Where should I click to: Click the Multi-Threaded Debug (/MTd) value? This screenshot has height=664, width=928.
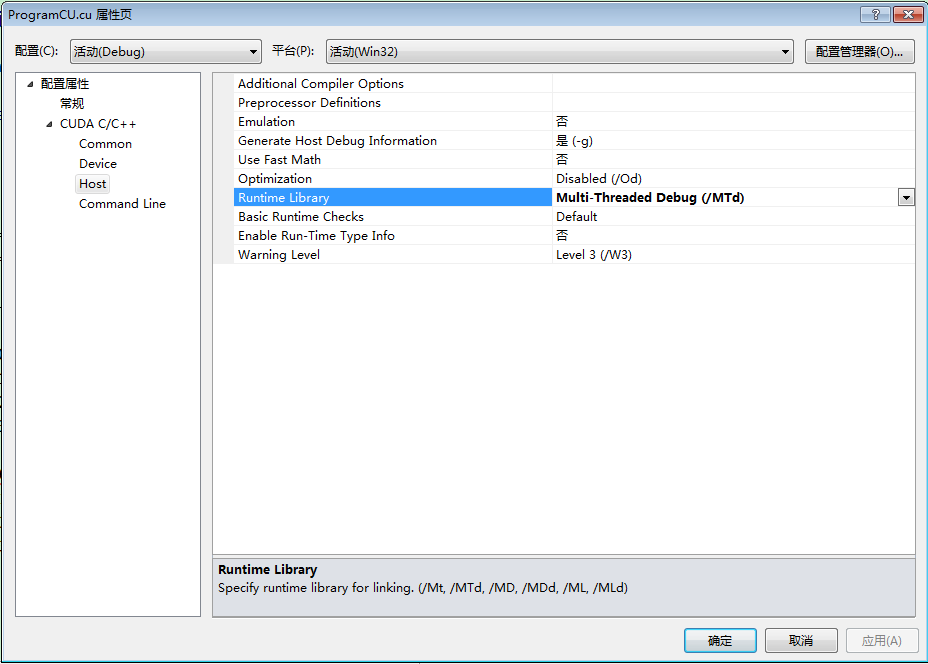click(x=650, y=197)
